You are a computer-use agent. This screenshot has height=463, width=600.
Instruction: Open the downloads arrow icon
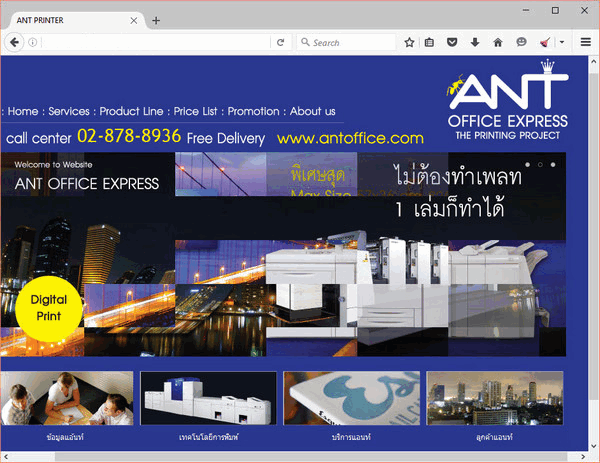point(474,42)
